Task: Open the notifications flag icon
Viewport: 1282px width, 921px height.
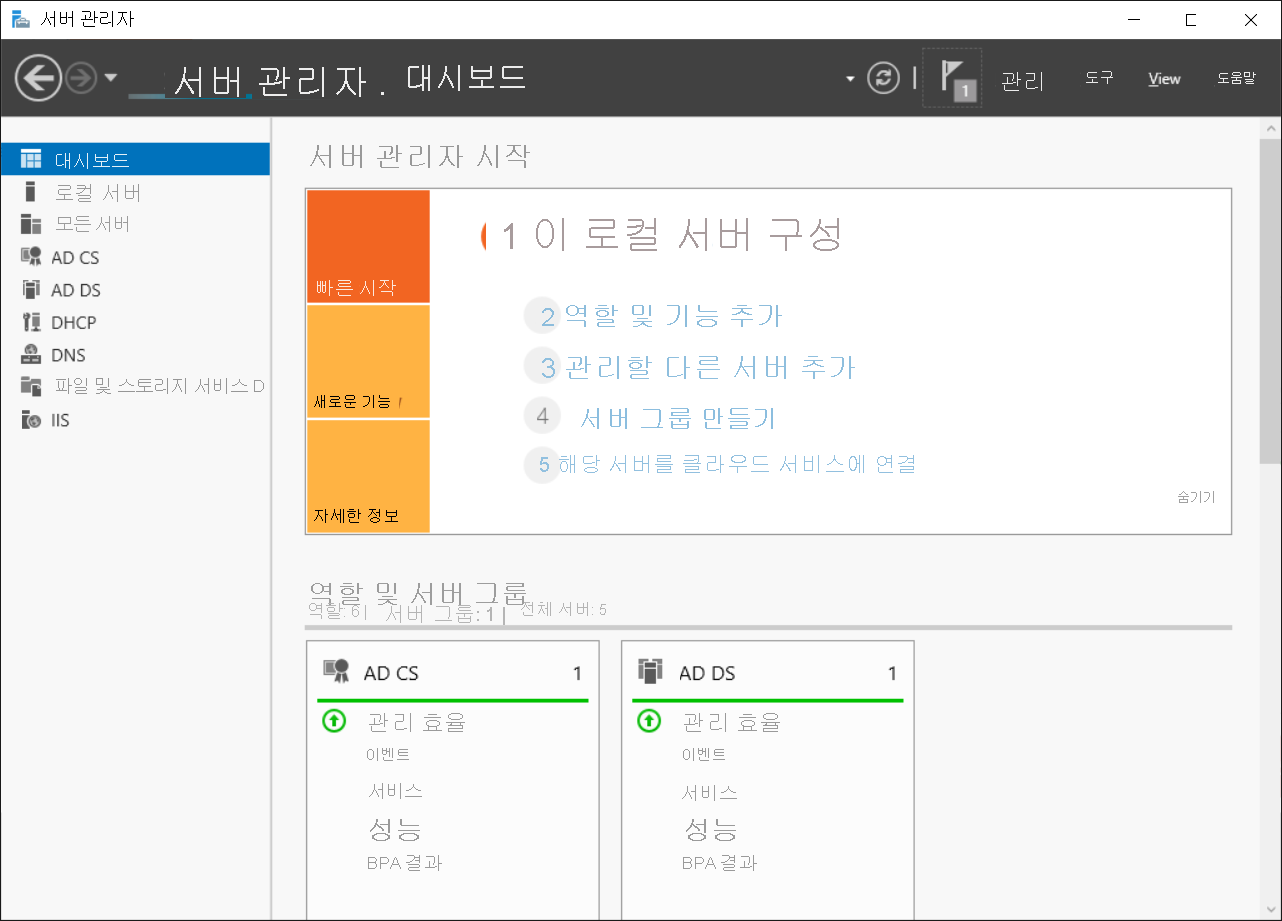Action: point(952,78)
